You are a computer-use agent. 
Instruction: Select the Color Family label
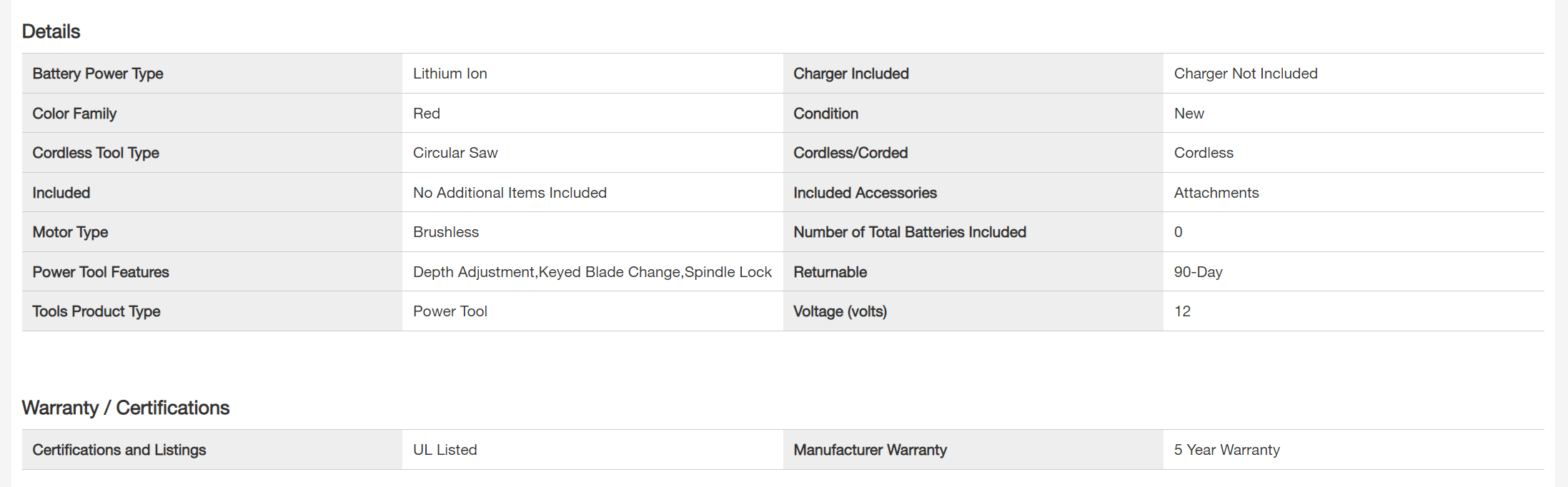point(74,114)
